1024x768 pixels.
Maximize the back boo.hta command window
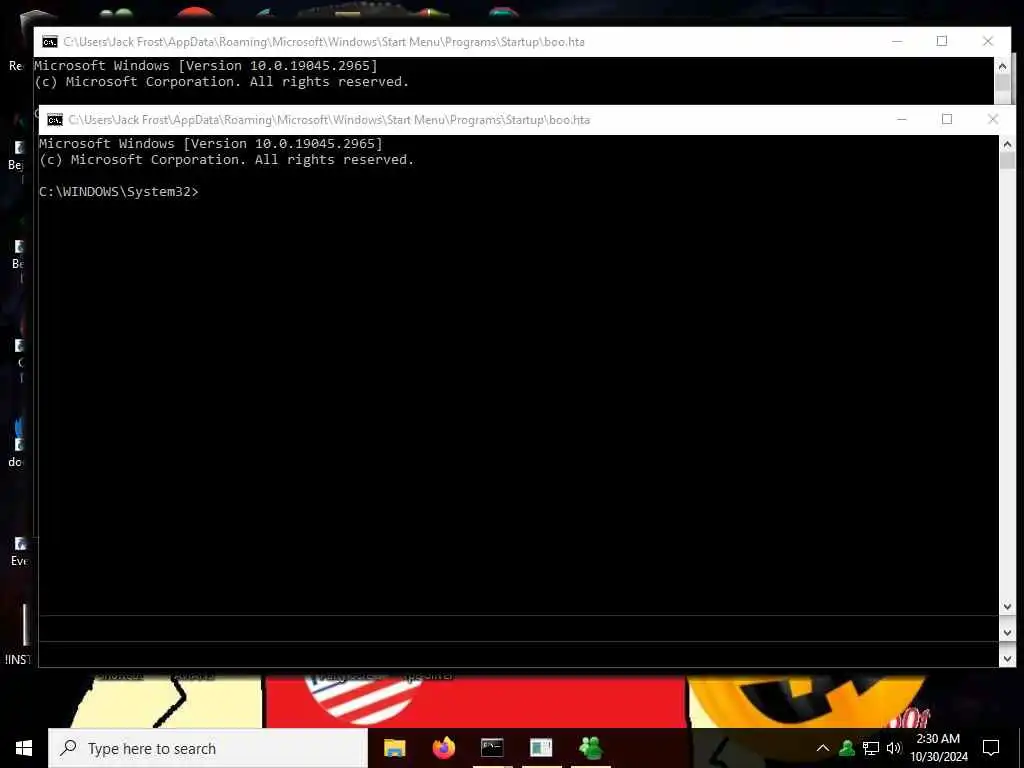tap(942, 41)
